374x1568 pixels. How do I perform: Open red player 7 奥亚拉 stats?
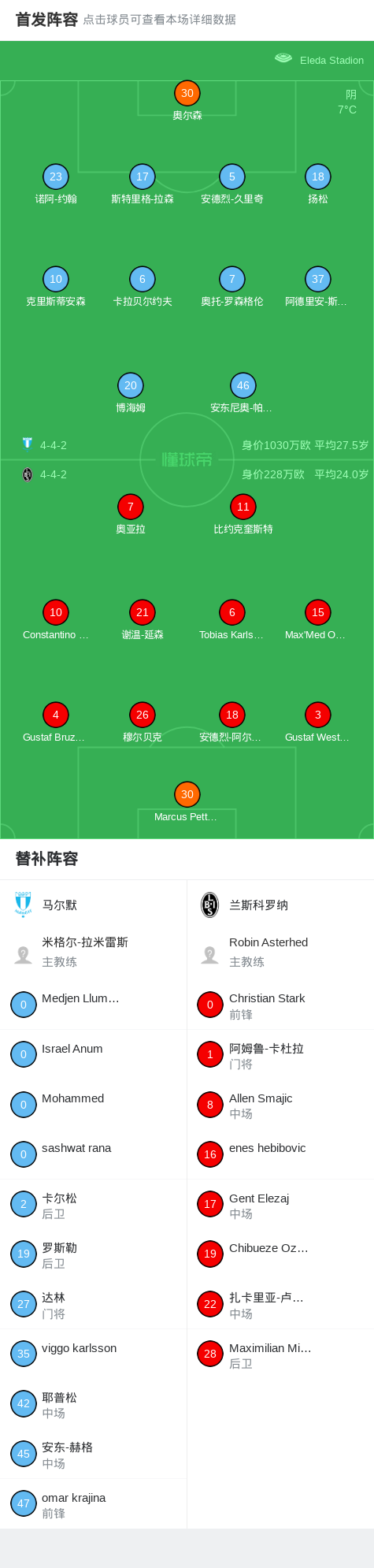(x=131, y=507)
